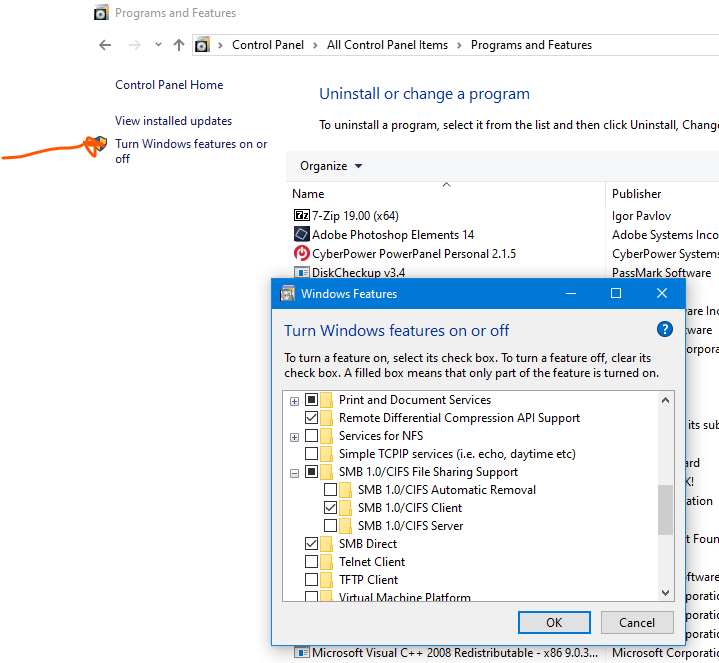Toggle Print and Document Services checkbox
The image size is (719, 663).
coord(311,400)
